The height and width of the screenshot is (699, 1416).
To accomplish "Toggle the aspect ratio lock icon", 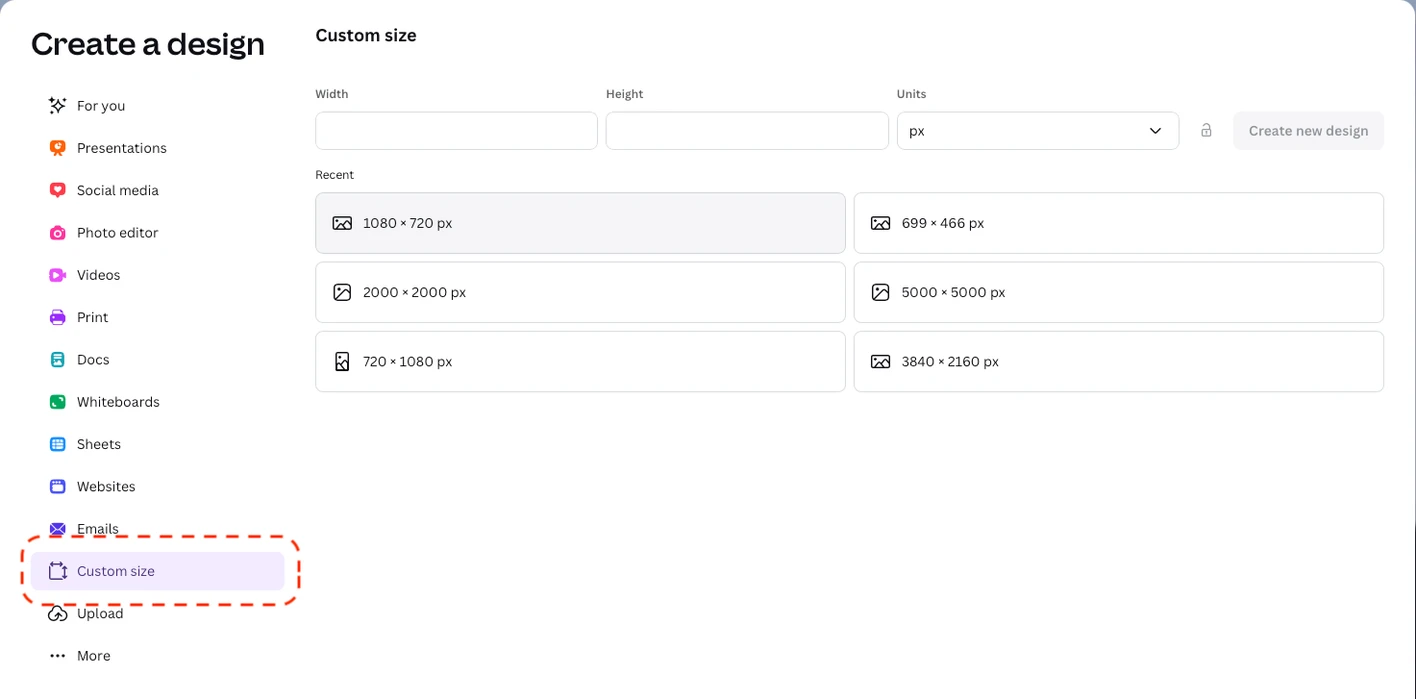I will [1206, 131].
